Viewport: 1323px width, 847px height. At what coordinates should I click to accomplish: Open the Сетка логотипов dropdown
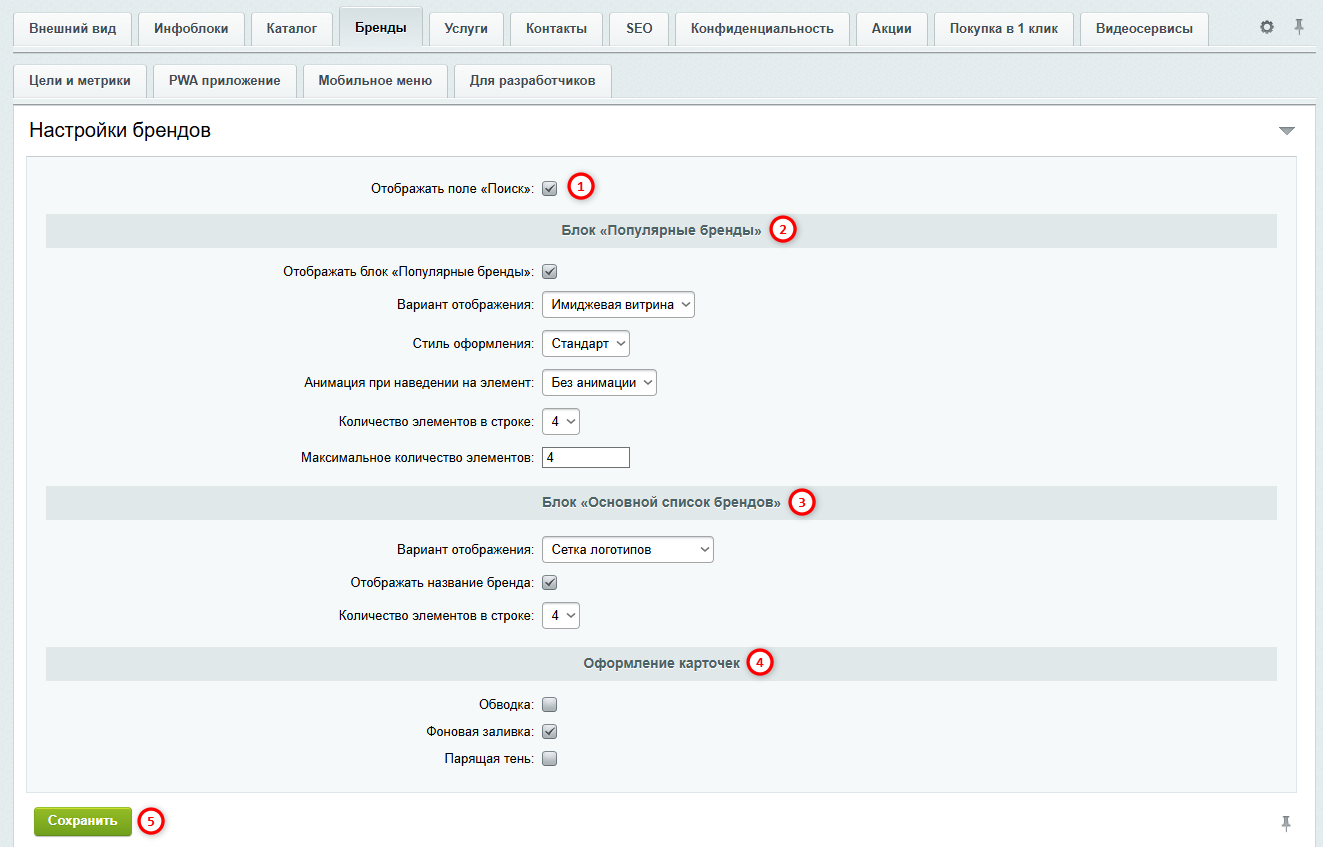[x=628, y=549]
